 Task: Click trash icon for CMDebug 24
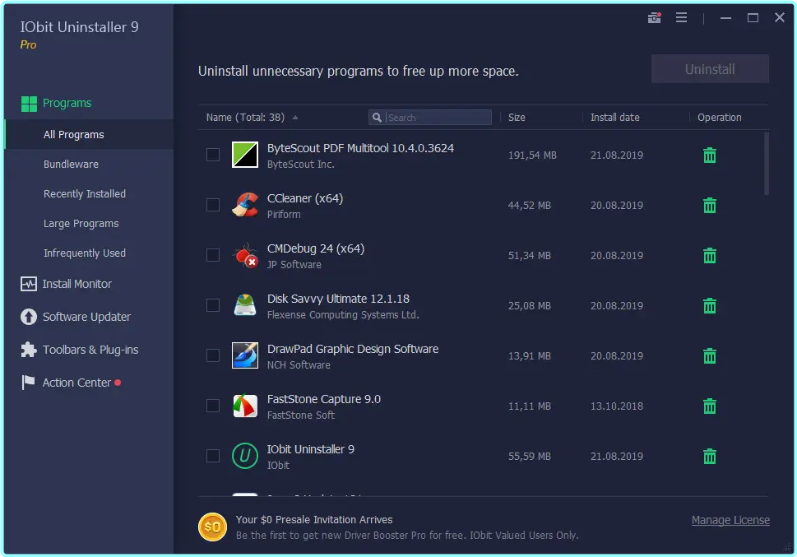[x=710, y=255]
